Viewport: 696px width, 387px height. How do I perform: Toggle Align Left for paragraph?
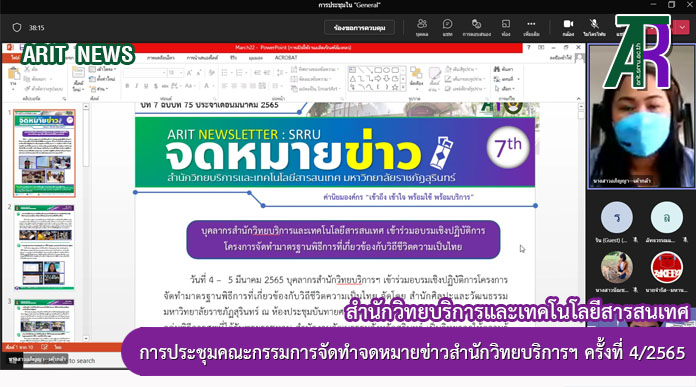(x=224, y=86)
